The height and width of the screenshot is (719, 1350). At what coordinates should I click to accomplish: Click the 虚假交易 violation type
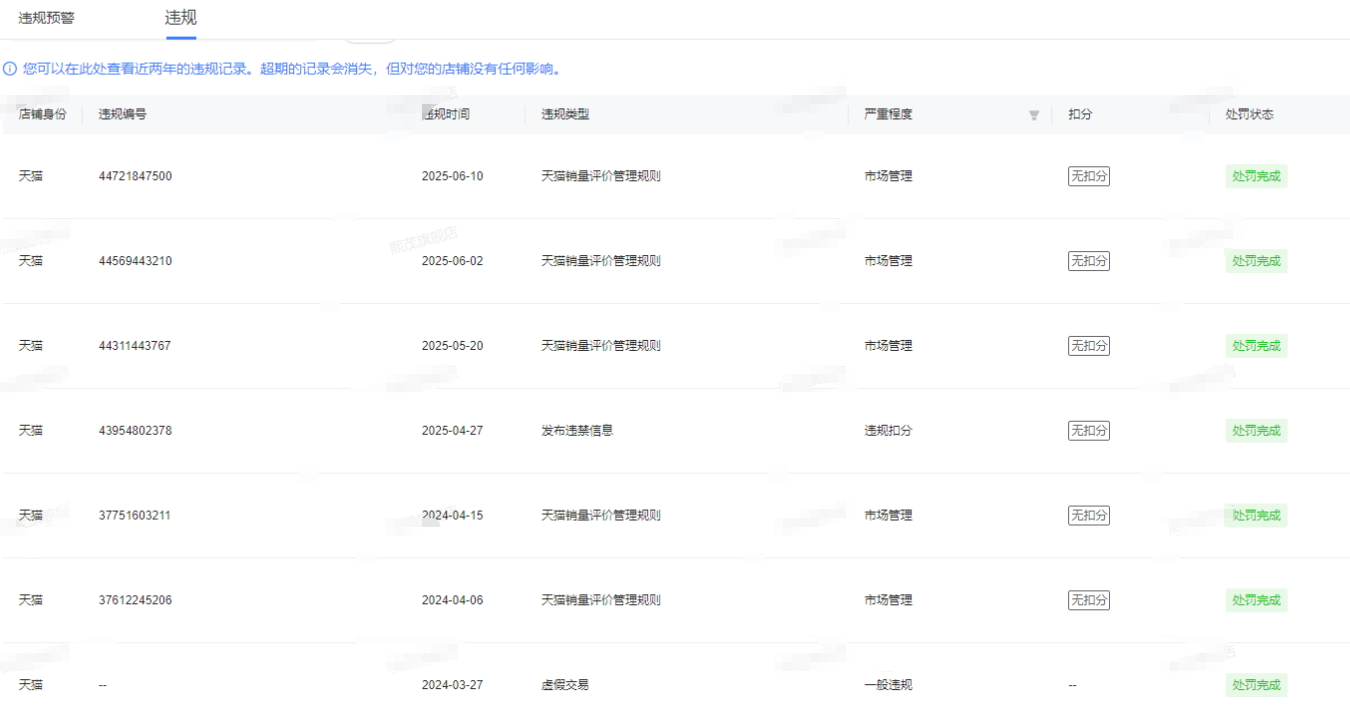(565, 685)
